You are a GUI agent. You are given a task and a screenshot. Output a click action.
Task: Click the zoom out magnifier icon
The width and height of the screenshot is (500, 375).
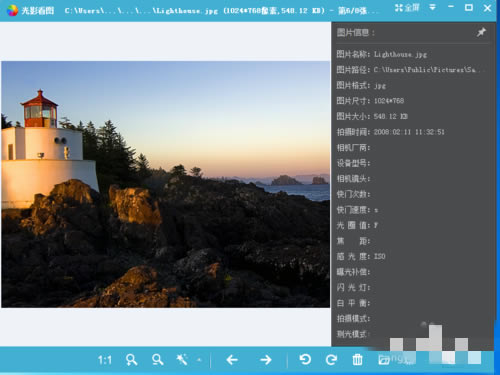click(x=157, y=360)
